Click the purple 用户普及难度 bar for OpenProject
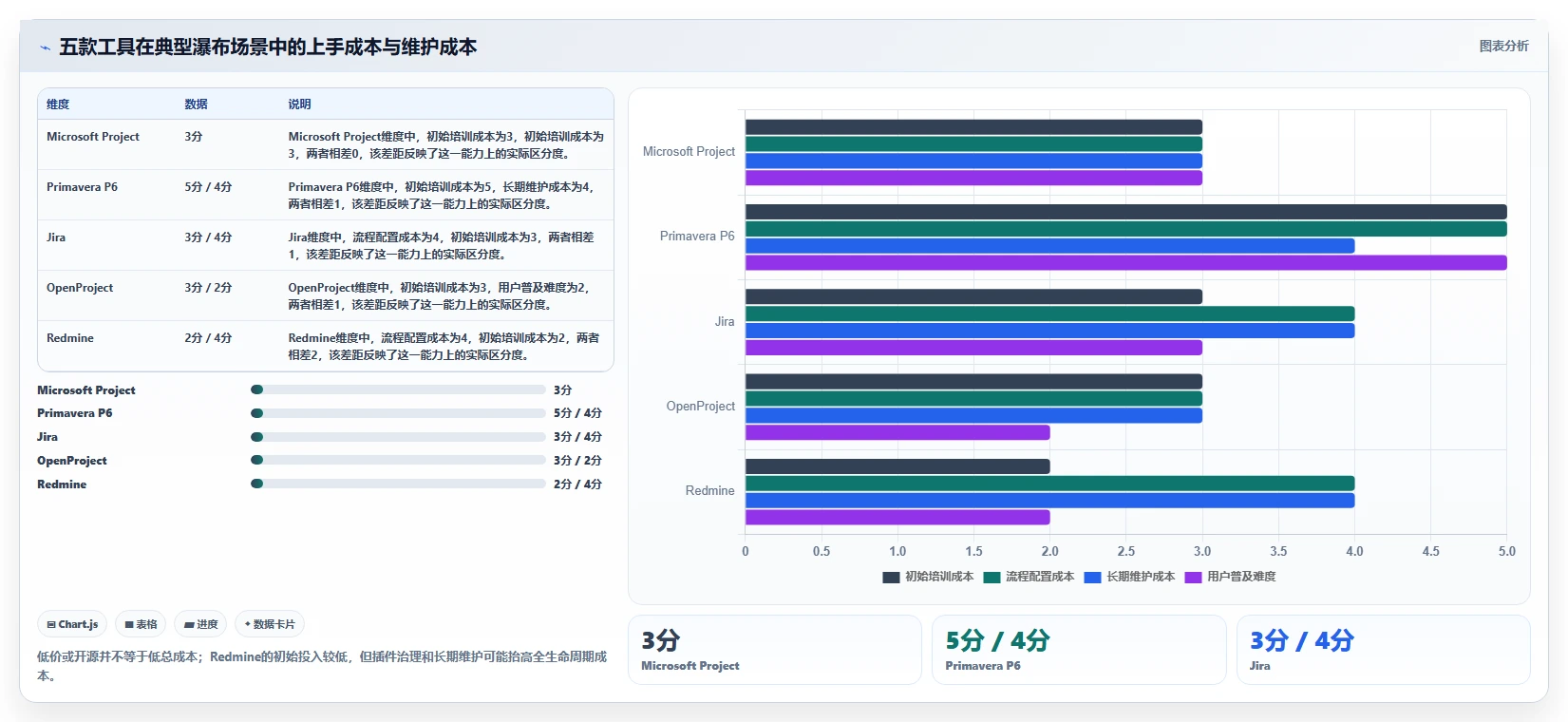1568x722 pixels. pos(897,432)
